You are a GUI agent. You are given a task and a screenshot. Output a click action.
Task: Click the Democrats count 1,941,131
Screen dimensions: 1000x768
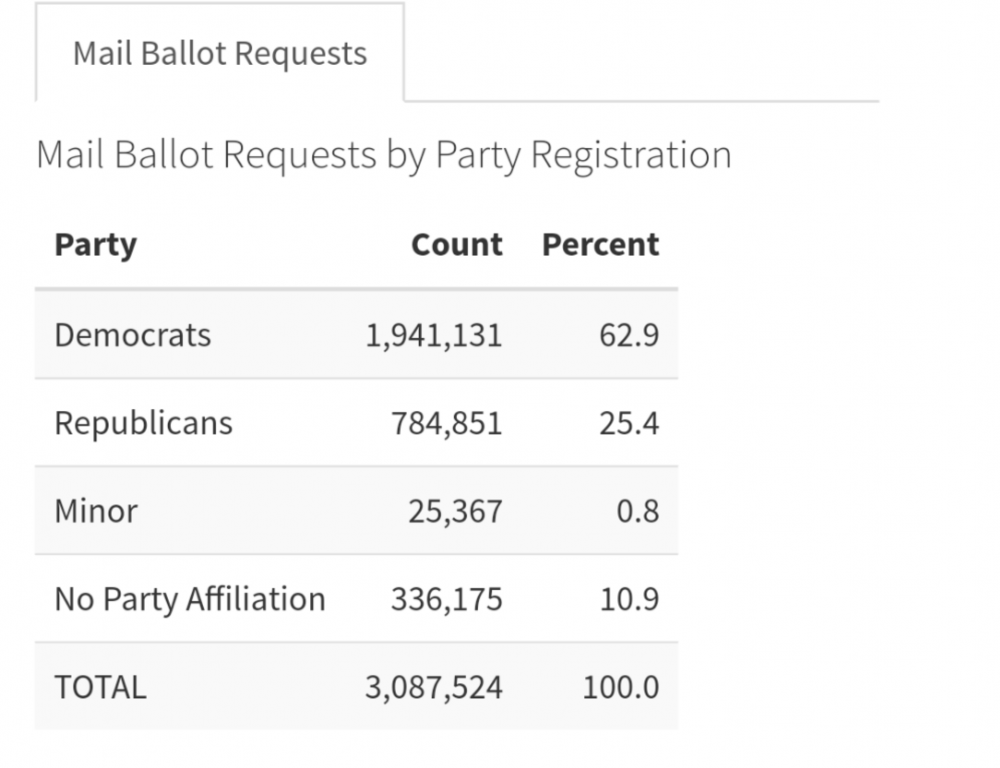(434, 335)
